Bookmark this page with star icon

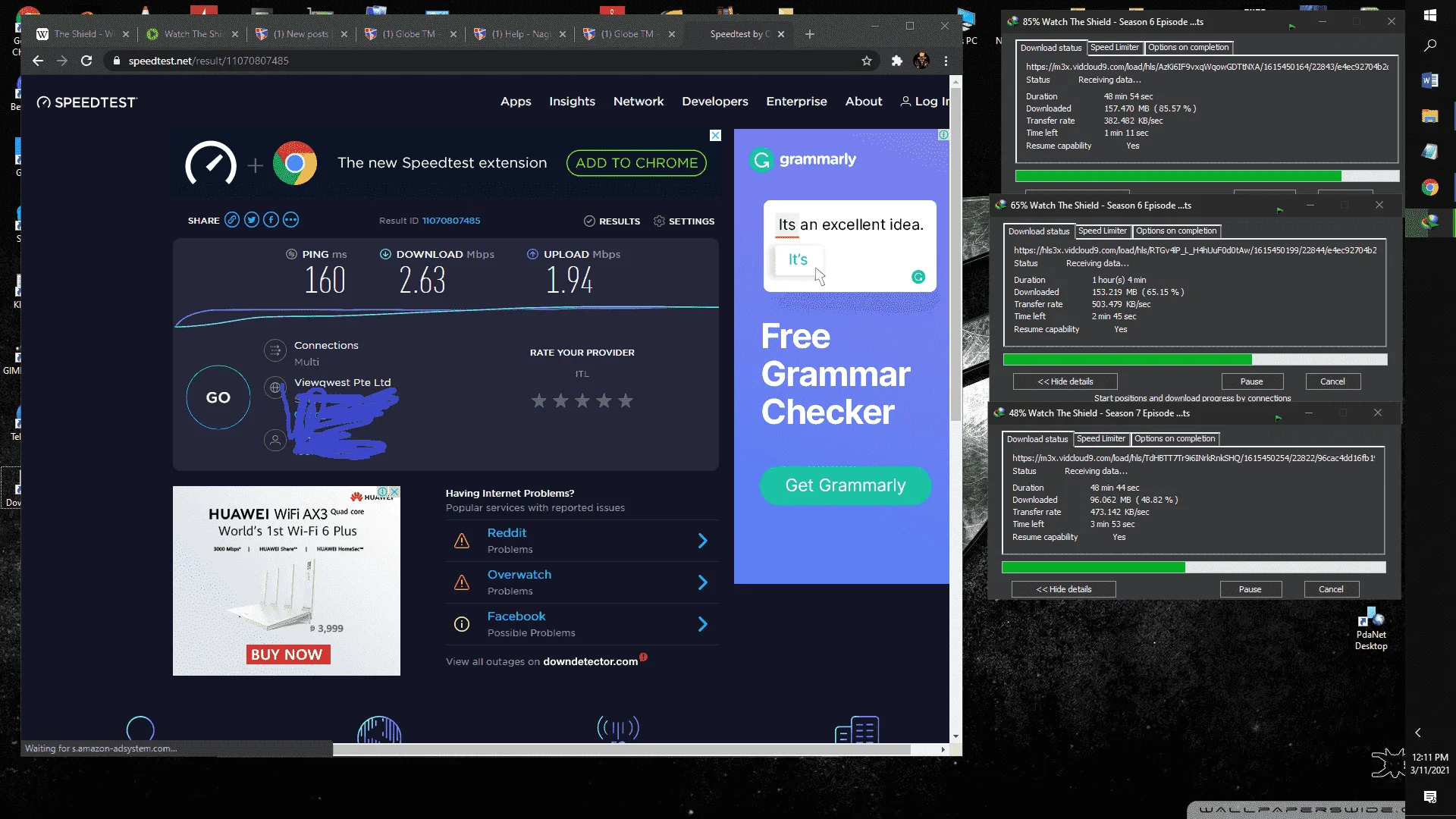(x=867, y=61)
